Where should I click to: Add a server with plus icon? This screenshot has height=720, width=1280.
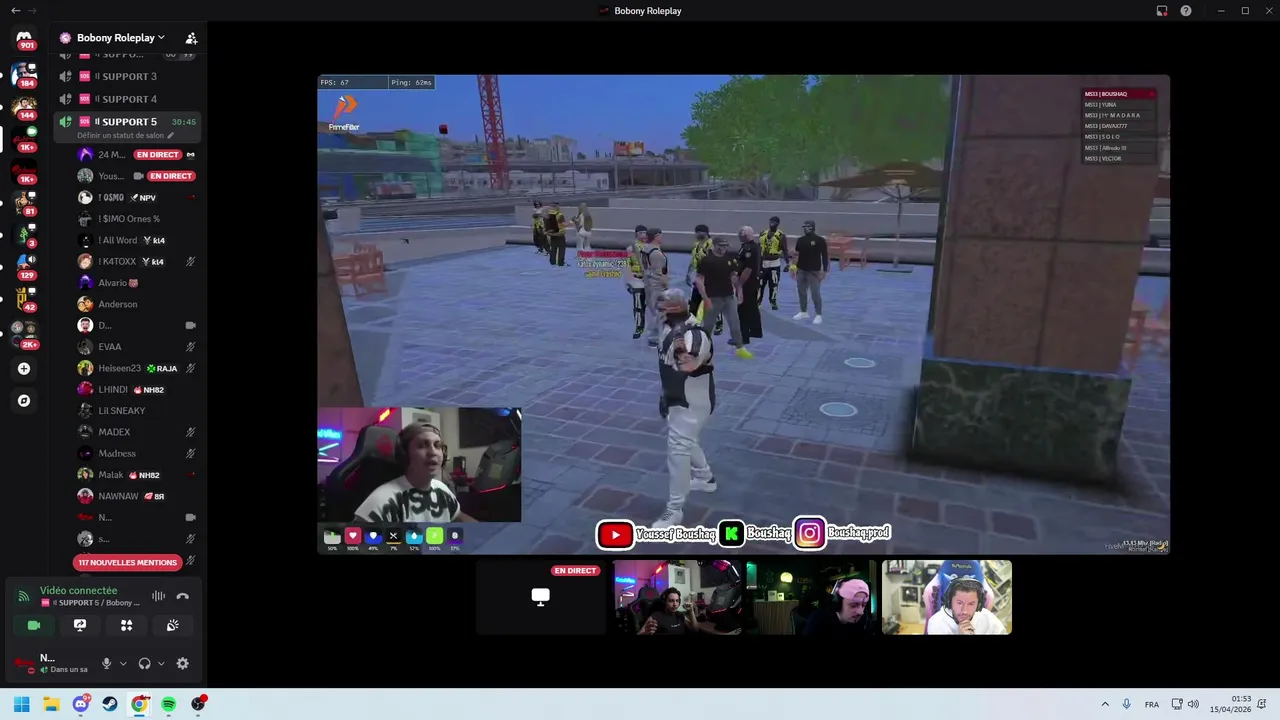(x=24, y=369)
